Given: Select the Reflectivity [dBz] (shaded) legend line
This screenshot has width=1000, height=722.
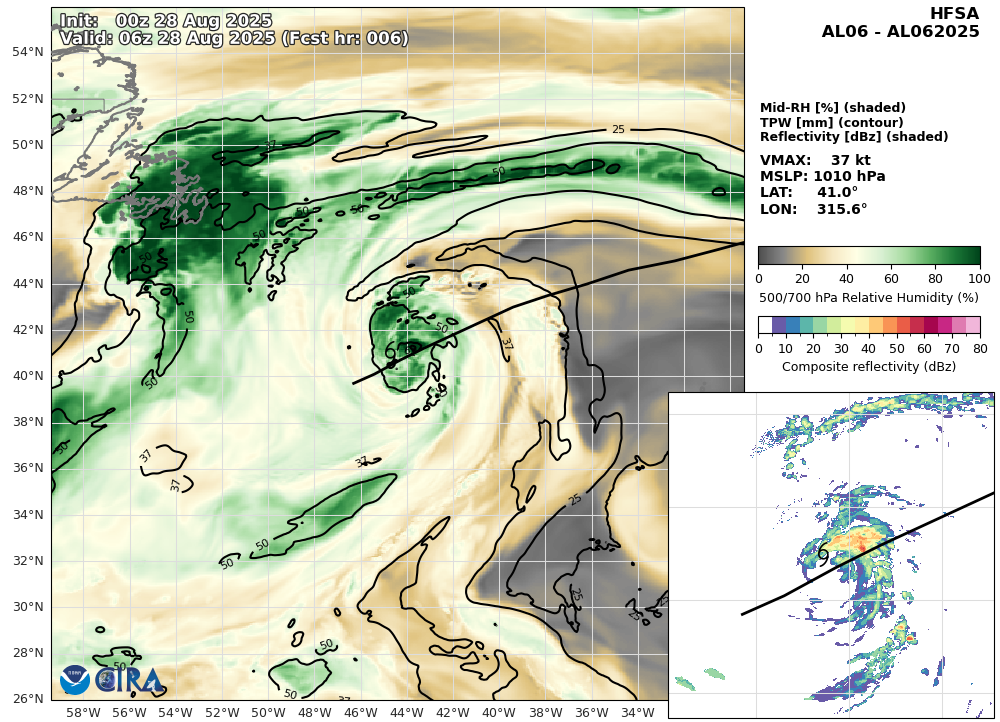Looking at the screenshot, I should pyautogui.click(x=854, y=136).
